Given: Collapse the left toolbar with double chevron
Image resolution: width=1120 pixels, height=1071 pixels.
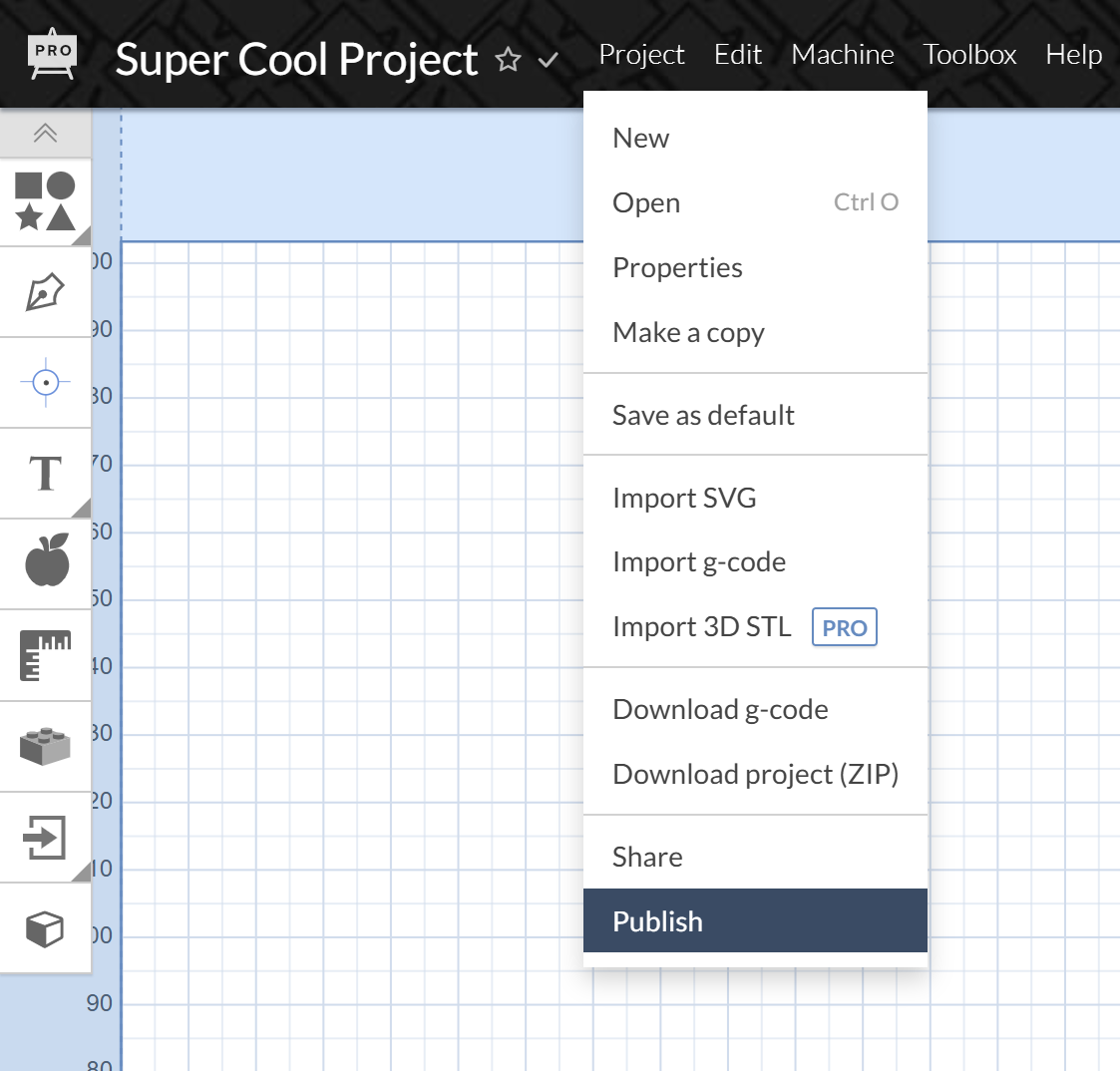Looking at the screenshot, I should click(x=45, y=134).
